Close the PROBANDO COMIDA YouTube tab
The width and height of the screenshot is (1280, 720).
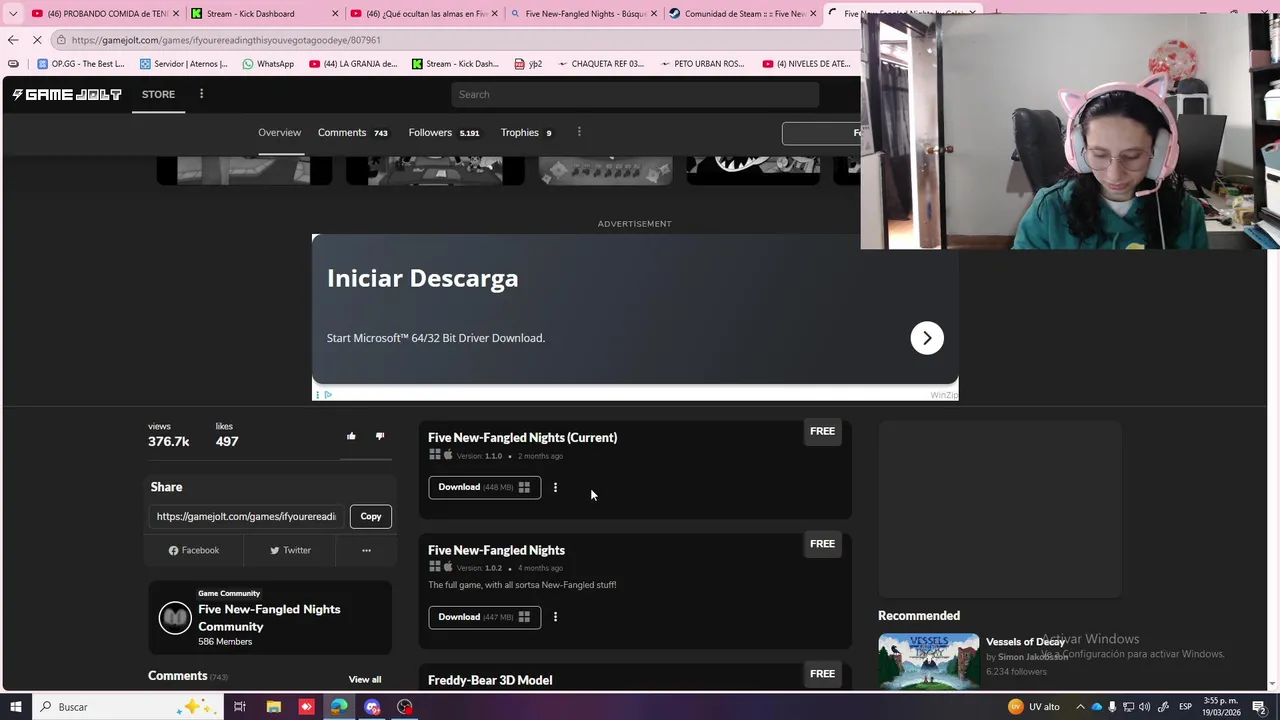pyautogui.click(x=175, y=14)
